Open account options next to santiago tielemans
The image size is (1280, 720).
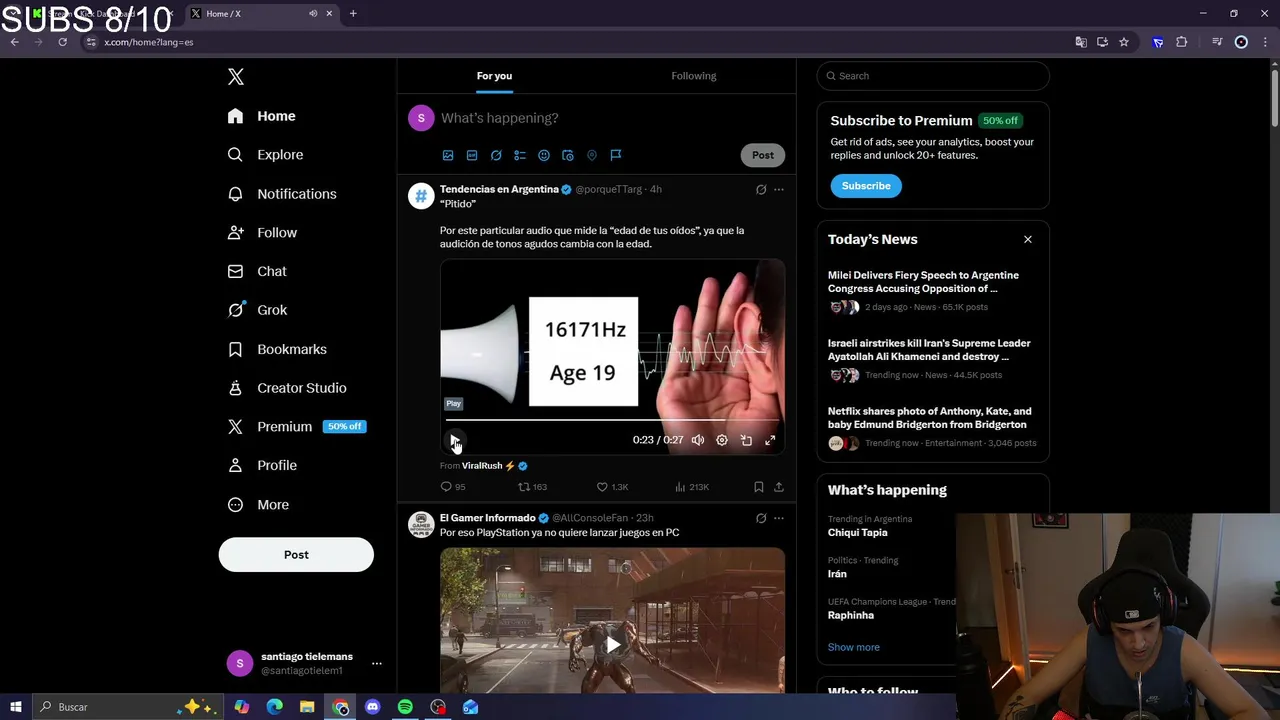pyautogui.click(x=377, y=663)
